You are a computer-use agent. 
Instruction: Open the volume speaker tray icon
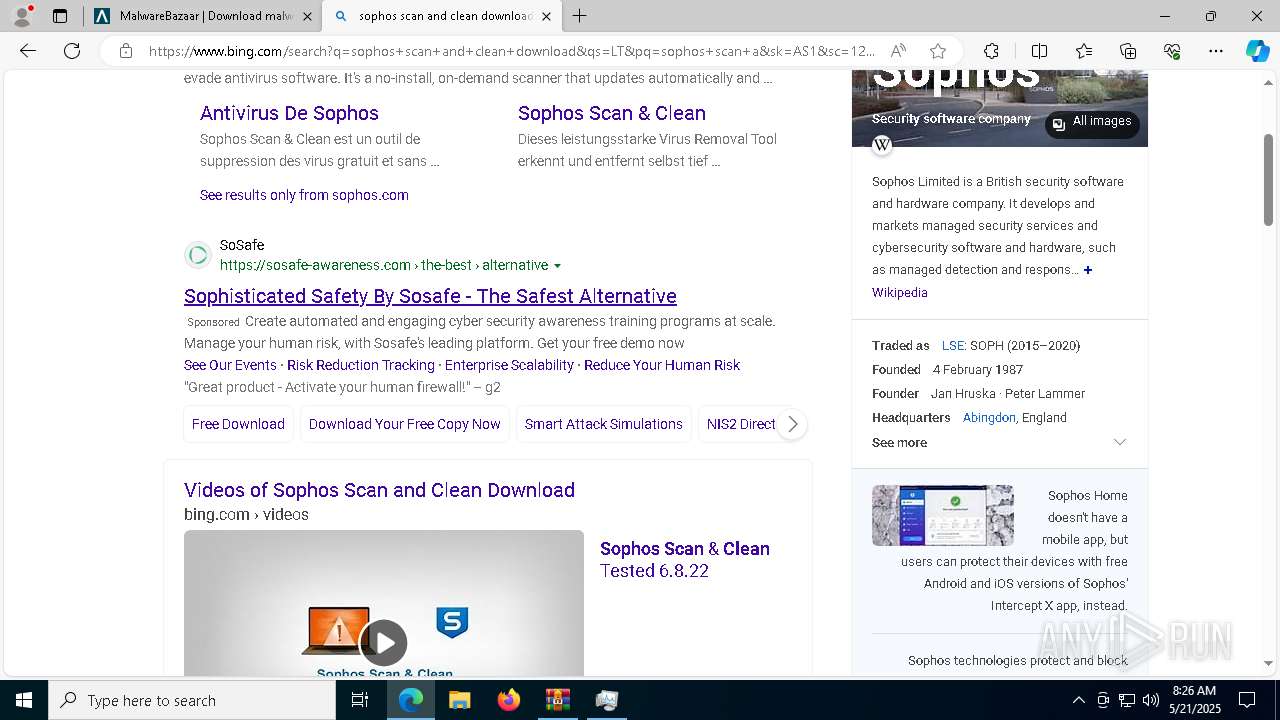pyautogui.click(x=1151, y=700)
